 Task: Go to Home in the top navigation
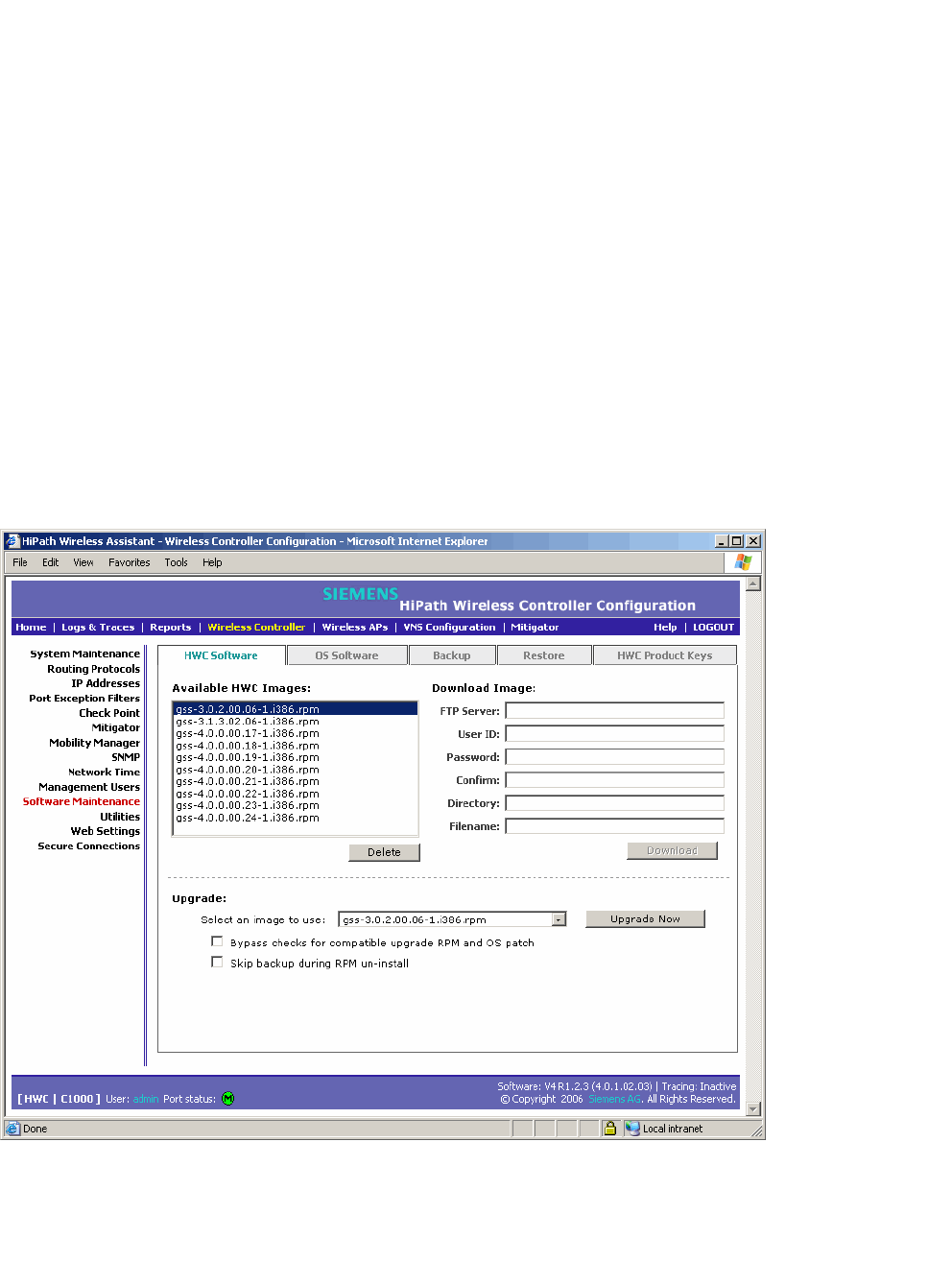click(x=31, y=627)
